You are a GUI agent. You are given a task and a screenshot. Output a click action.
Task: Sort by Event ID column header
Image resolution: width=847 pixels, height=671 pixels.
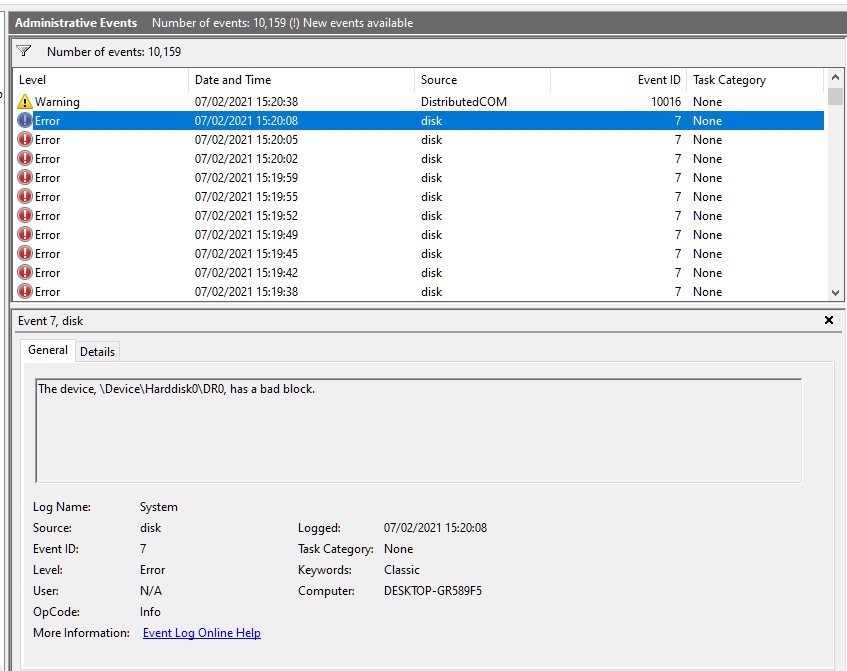click(618, 80)
